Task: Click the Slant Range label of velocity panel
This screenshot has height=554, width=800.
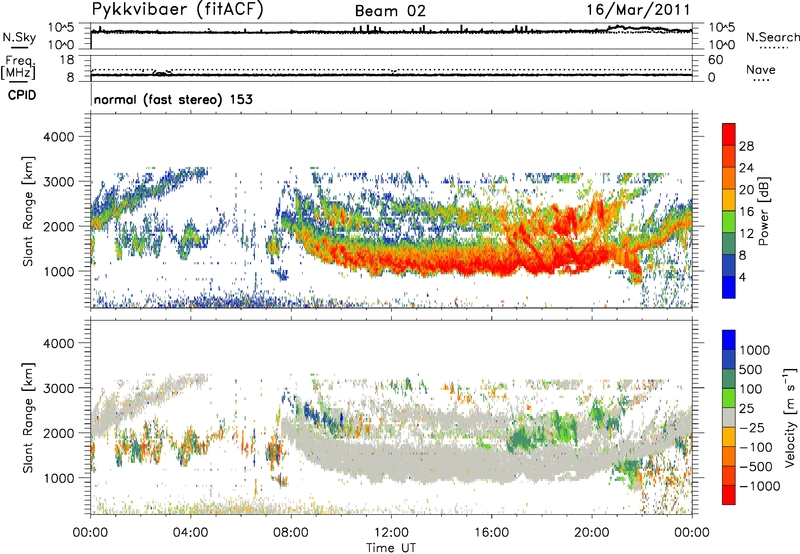Action: coord(29,417)
